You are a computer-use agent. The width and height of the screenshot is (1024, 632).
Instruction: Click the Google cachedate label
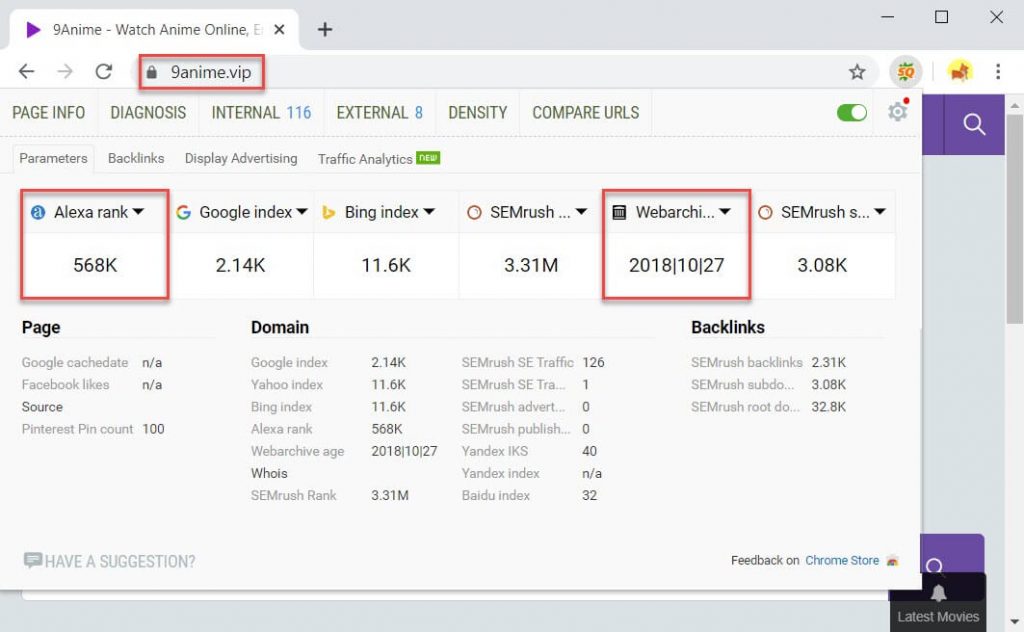(x=74, y=362)
